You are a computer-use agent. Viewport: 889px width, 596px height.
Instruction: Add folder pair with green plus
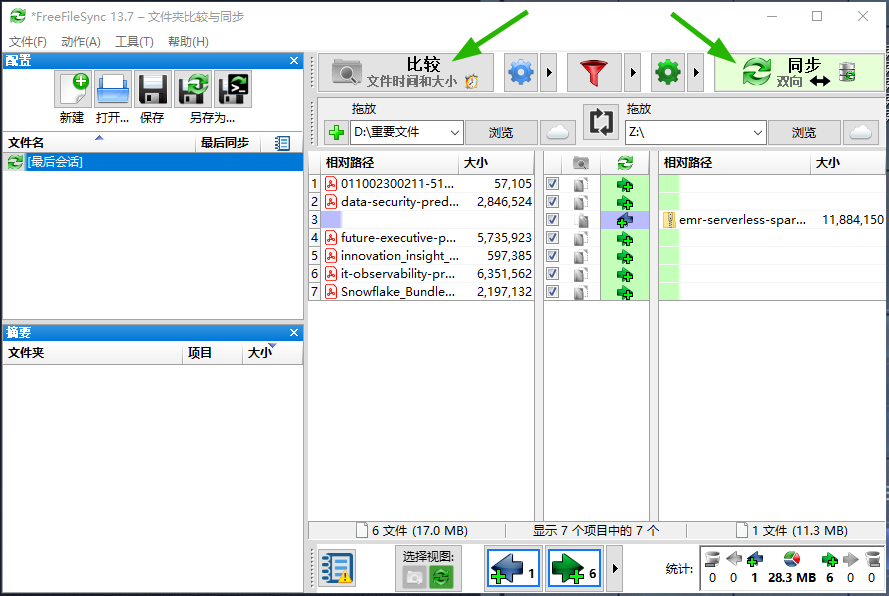336,133
